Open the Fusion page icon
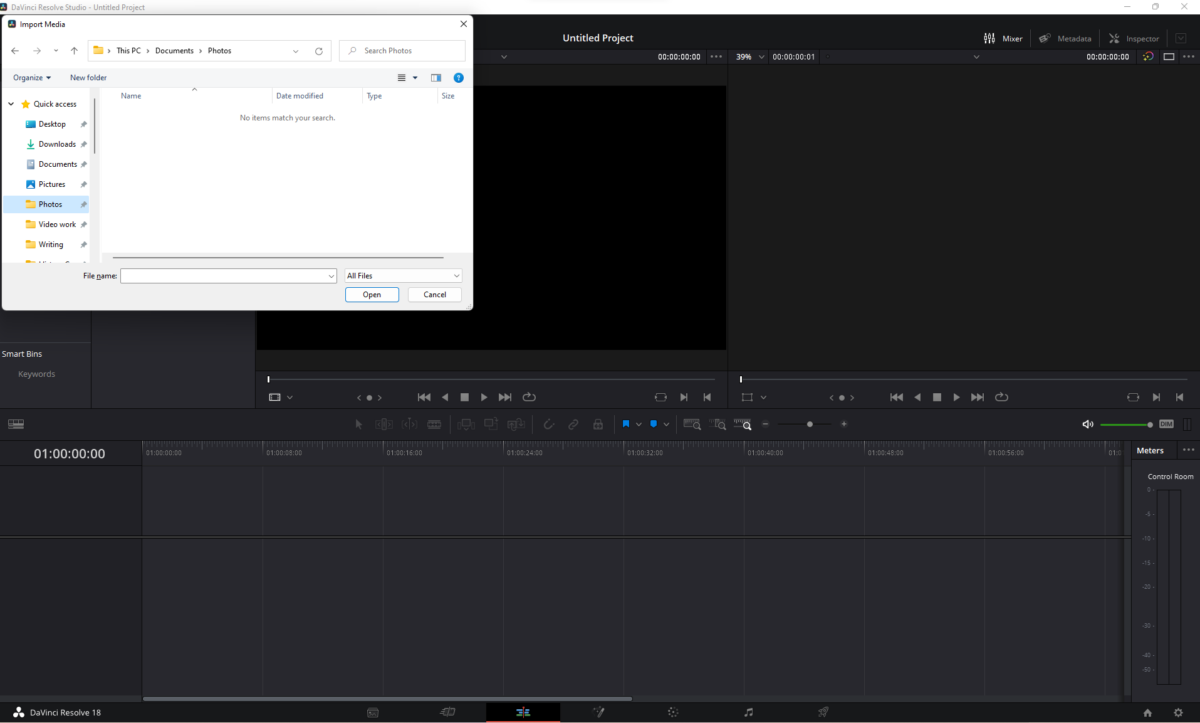Screen dimensions: 1200x723 pyautogui.click(x=598, y=712)
